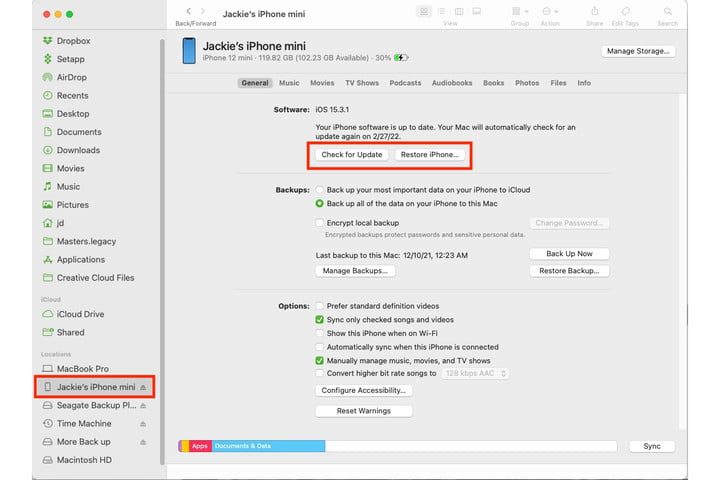Switch to the Photos tab
720x480 pixels.
tap(527, 83)
